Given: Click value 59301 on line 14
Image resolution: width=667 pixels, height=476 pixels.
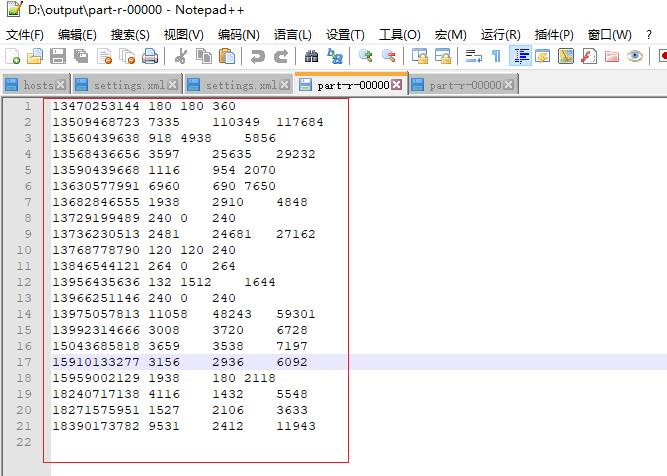Looking at the screenshot, I should pyautogui.click(x=296, y=314).
